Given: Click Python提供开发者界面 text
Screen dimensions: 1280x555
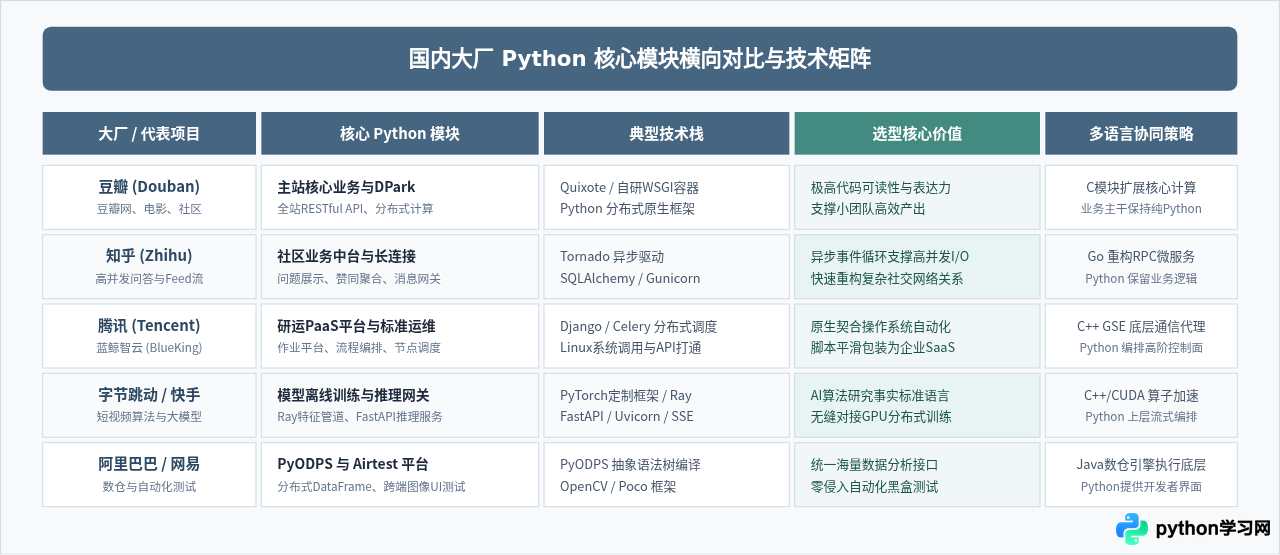Looking at the screenshot, I should (1141, 487).
